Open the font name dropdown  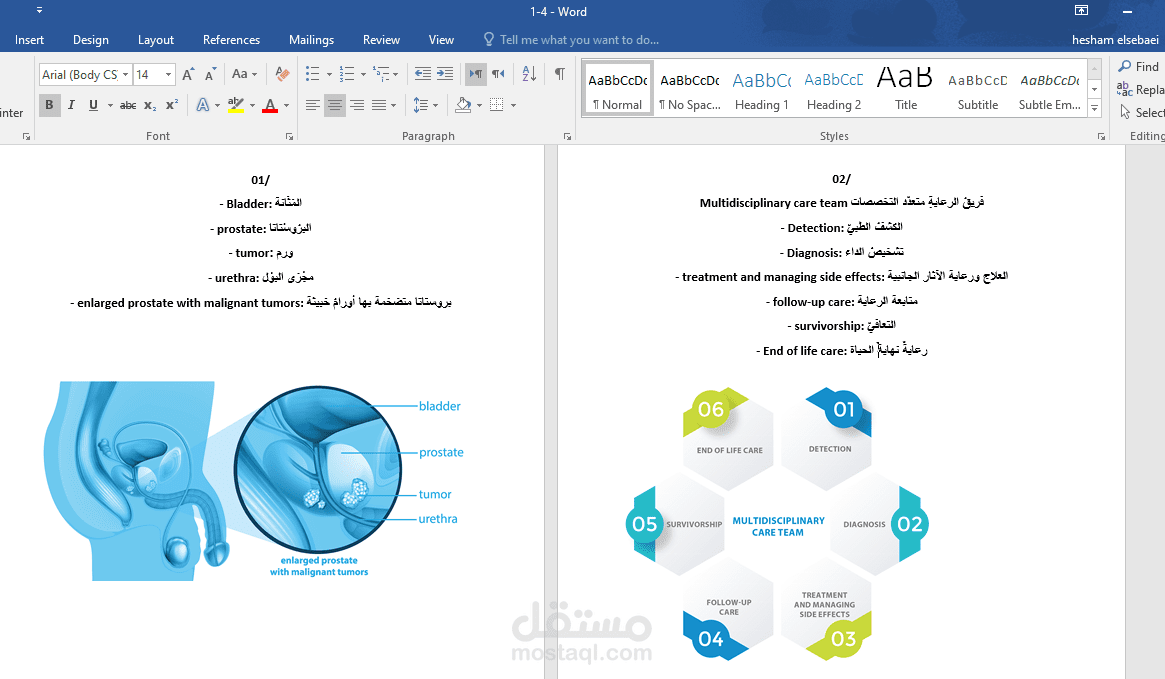click(126, 74)
